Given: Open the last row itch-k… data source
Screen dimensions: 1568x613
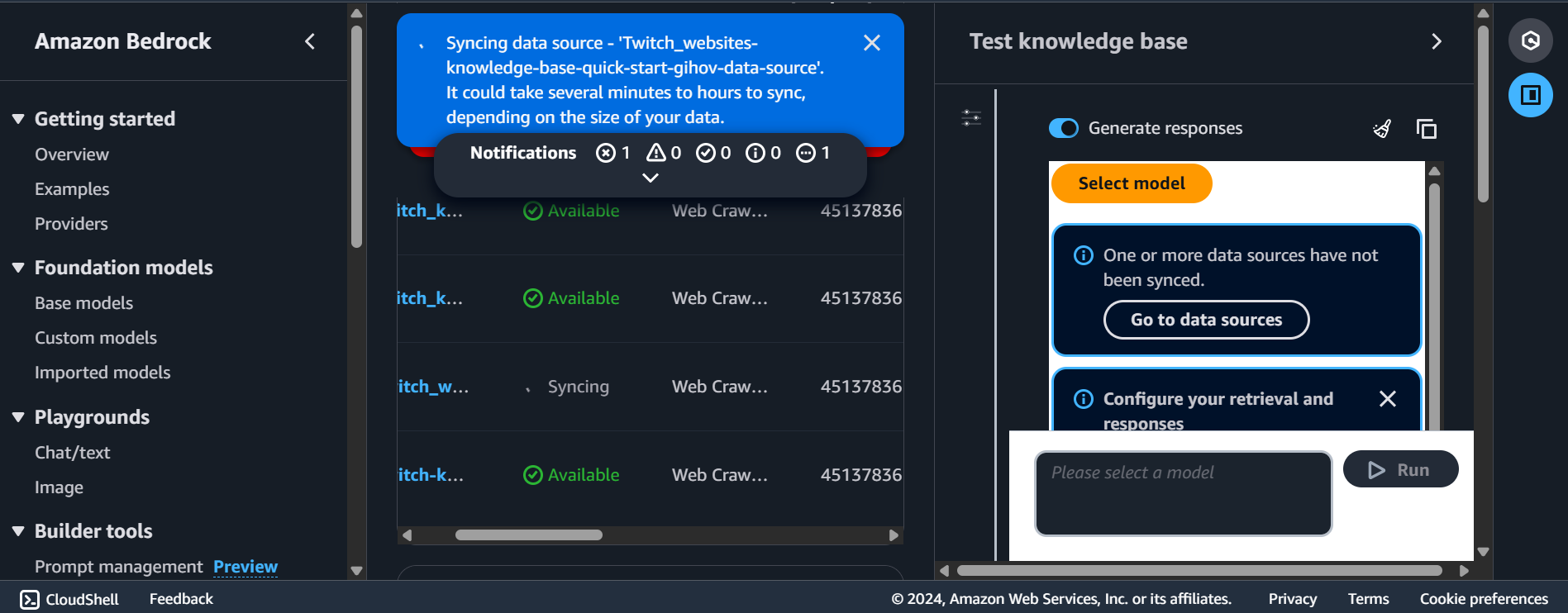Looking at the screenshot, I should click(x=431, y=475).
